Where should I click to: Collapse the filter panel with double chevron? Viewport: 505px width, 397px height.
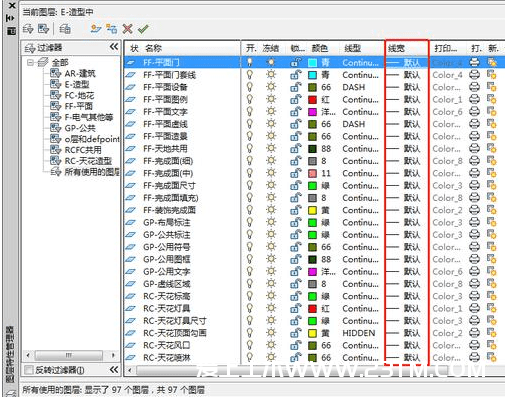tap(114, 47)
